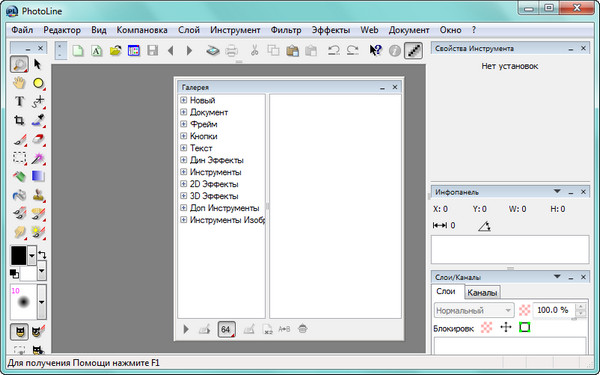
Task: Click the Save floppy disk icon
Action: tap(152, 51)
